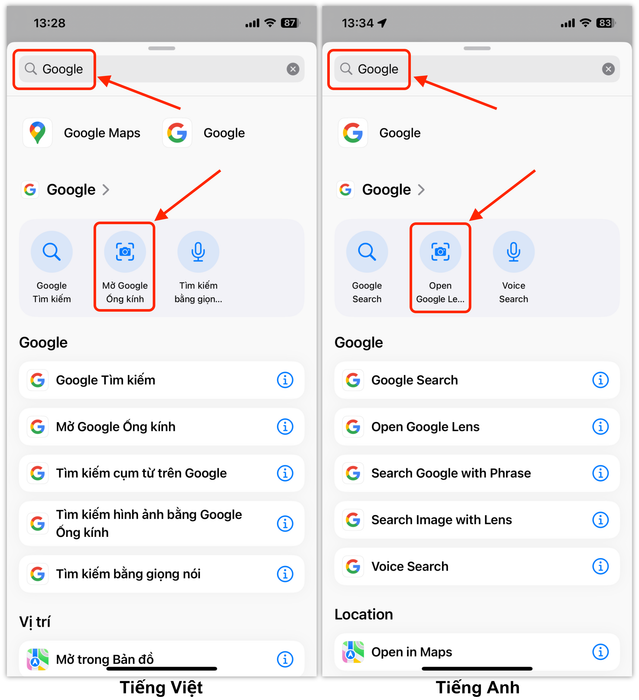
Task: Grab the sheet handle atop the English screen
Action: [x=477, y=48]
